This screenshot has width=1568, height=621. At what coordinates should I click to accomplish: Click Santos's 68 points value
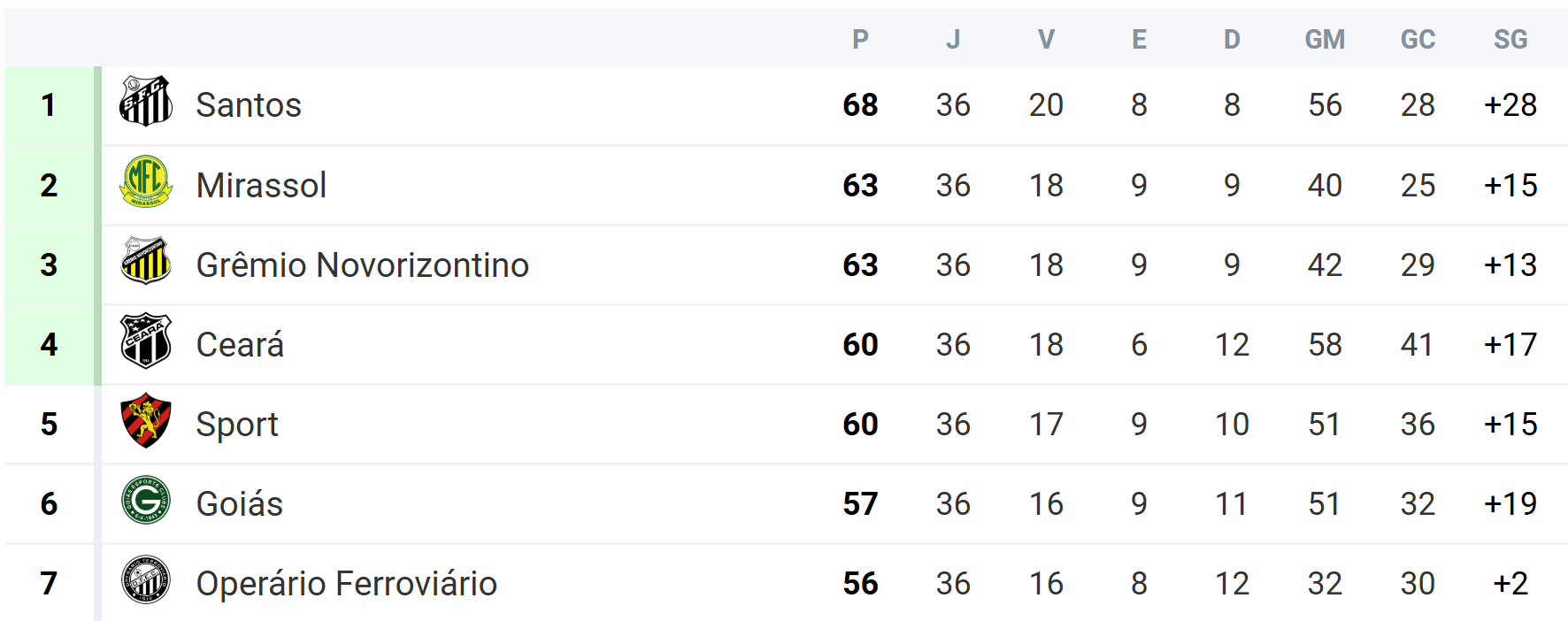coord(860,105)
